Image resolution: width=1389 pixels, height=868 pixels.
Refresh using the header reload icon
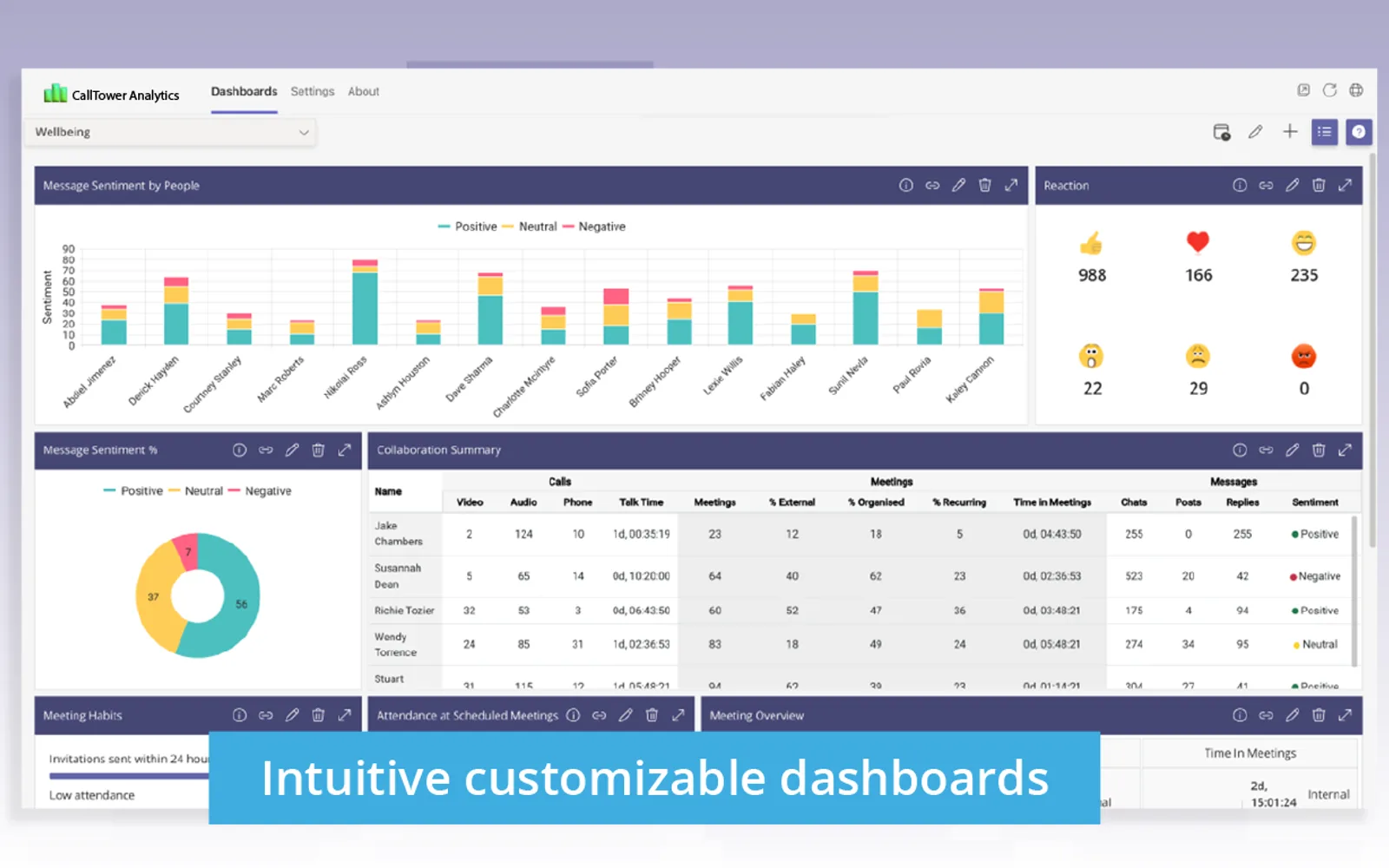[1329, 90]
